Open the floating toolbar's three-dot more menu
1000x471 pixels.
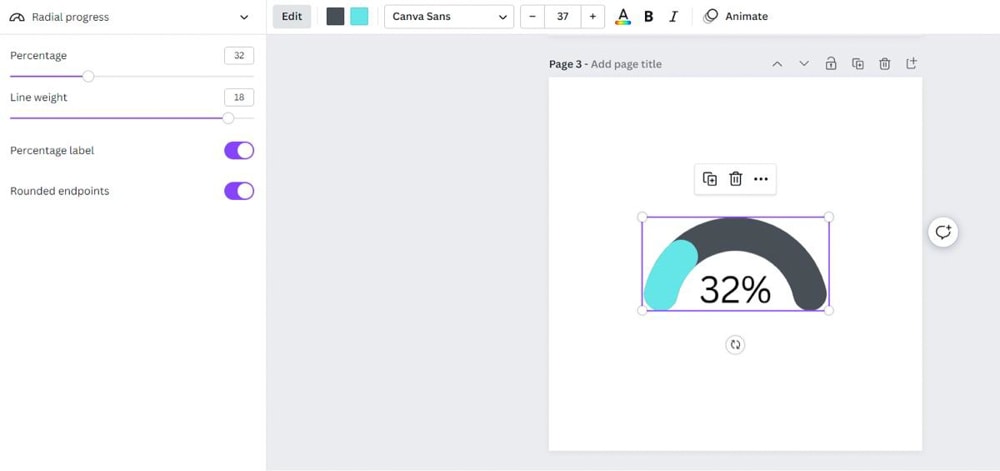761,179
